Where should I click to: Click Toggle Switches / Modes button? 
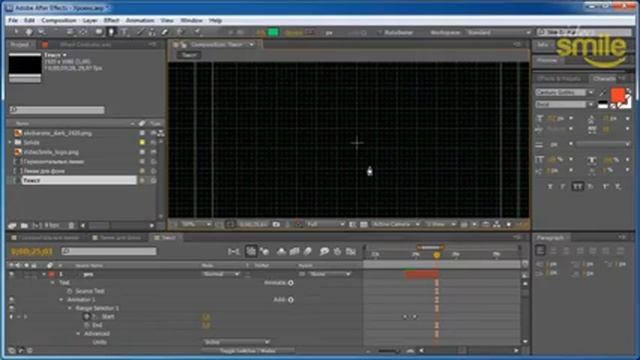coord(248,351)
